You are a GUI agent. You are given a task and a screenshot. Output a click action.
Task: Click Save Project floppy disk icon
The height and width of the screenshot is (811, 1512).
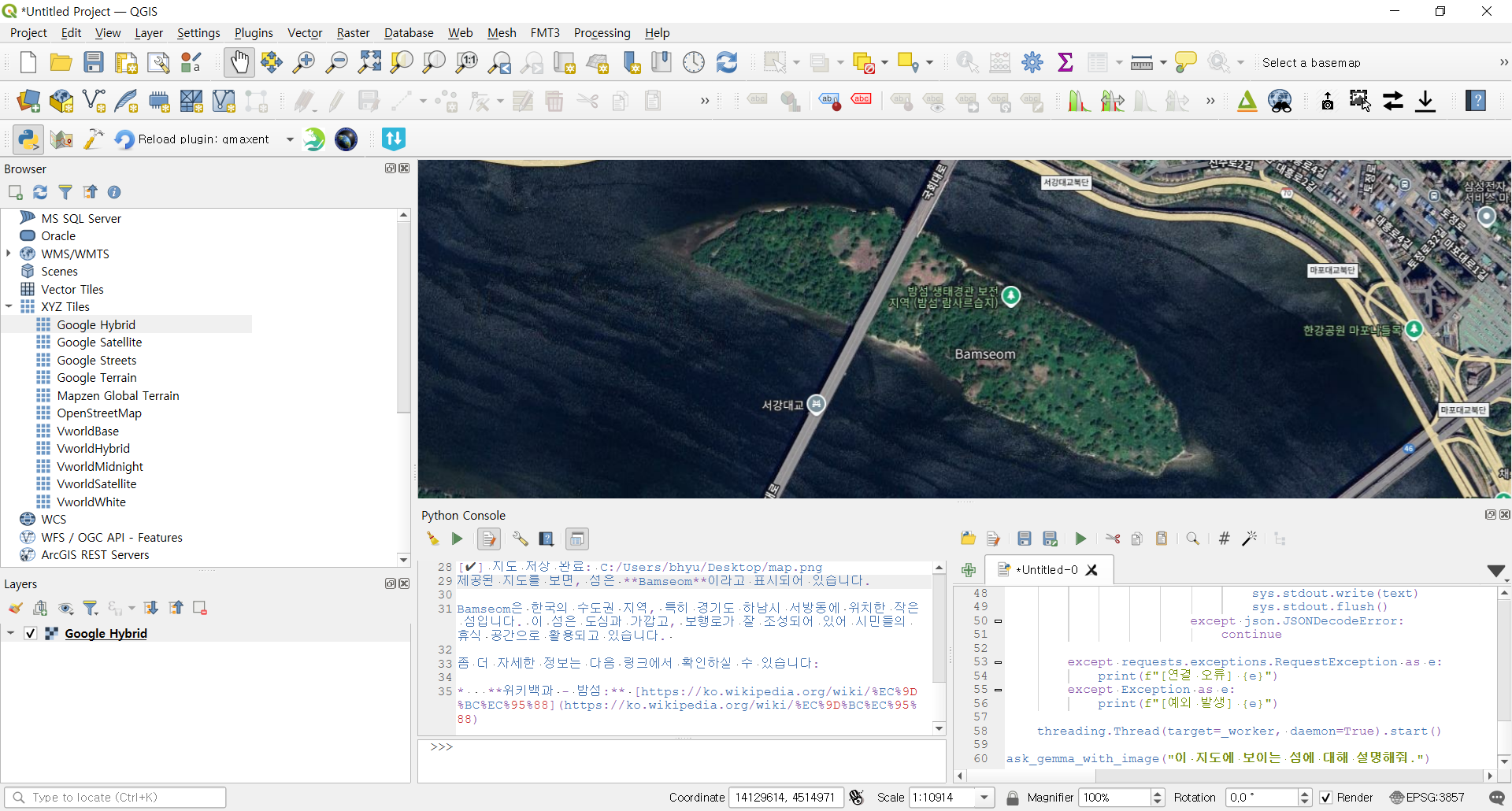pyautogui.click(x=94, y=62)
